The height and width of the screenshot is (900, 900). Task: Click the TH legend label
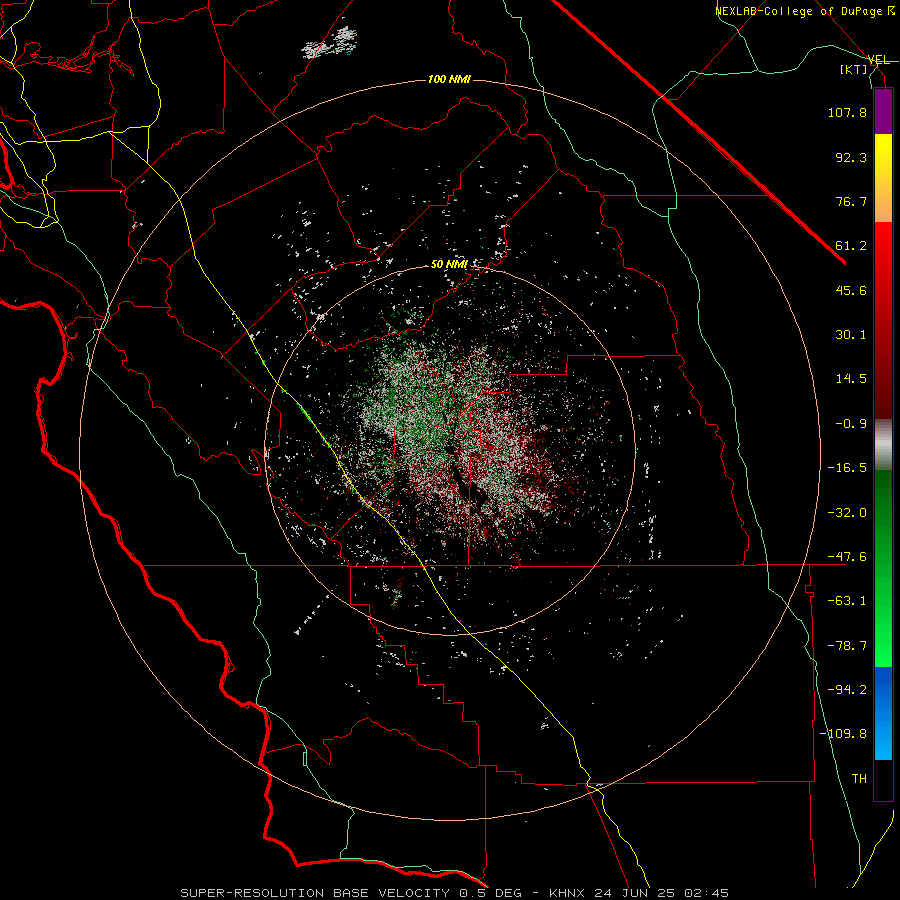coord(859,779)
